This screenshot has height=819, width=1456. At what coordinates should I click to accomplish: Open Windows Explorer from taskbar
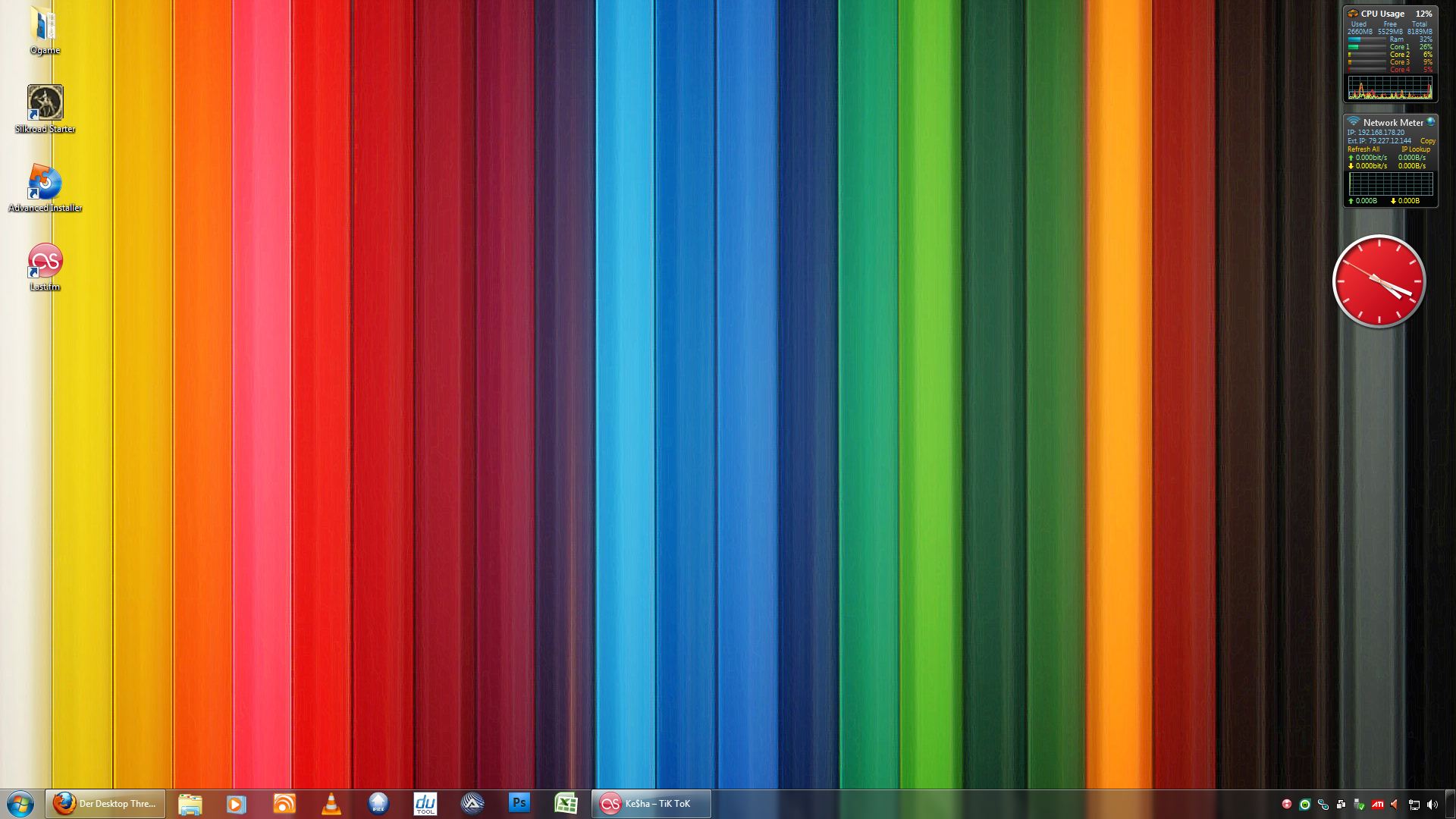click(x=190, y=804)
